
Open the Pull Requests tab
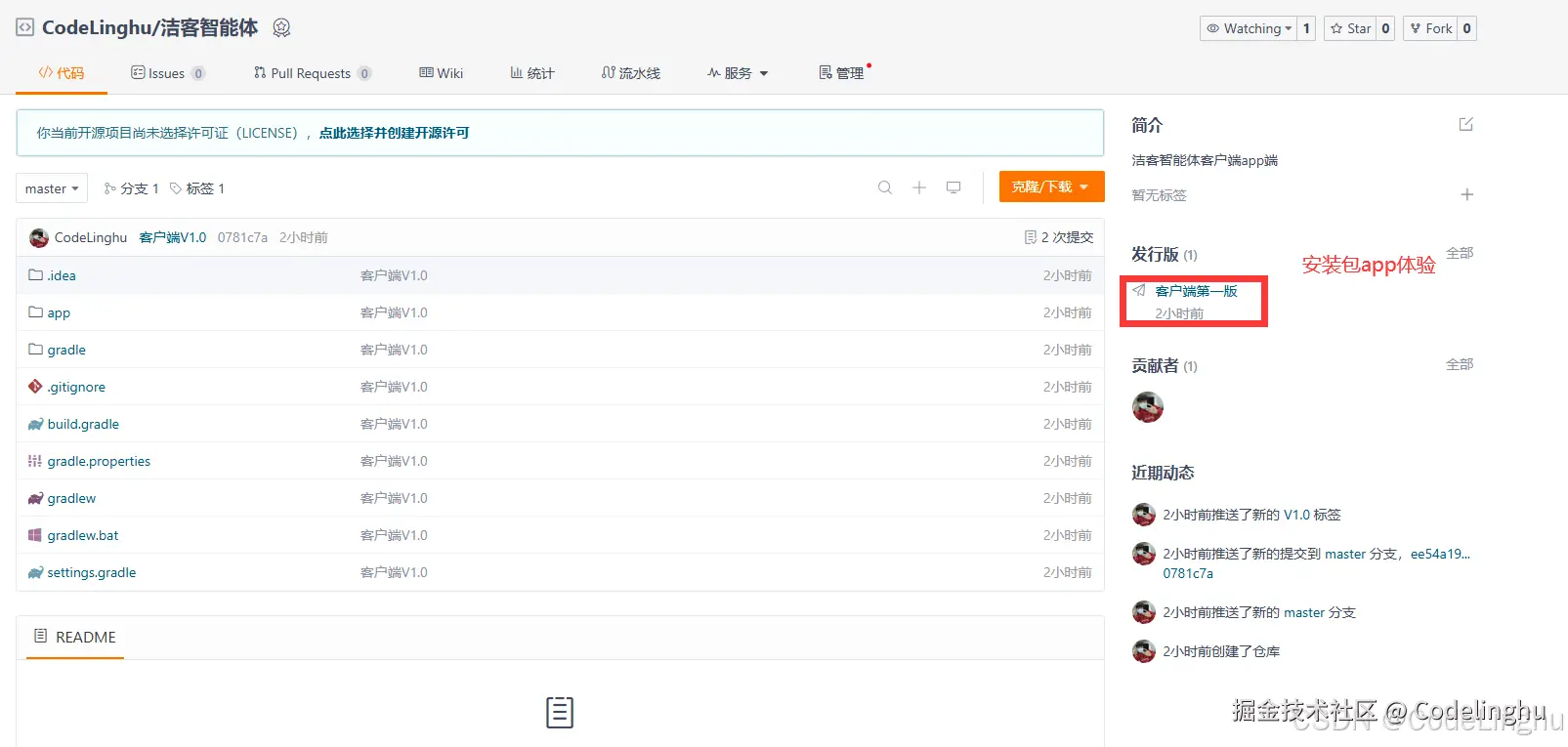pyautogui.click(x=312, y=73)
